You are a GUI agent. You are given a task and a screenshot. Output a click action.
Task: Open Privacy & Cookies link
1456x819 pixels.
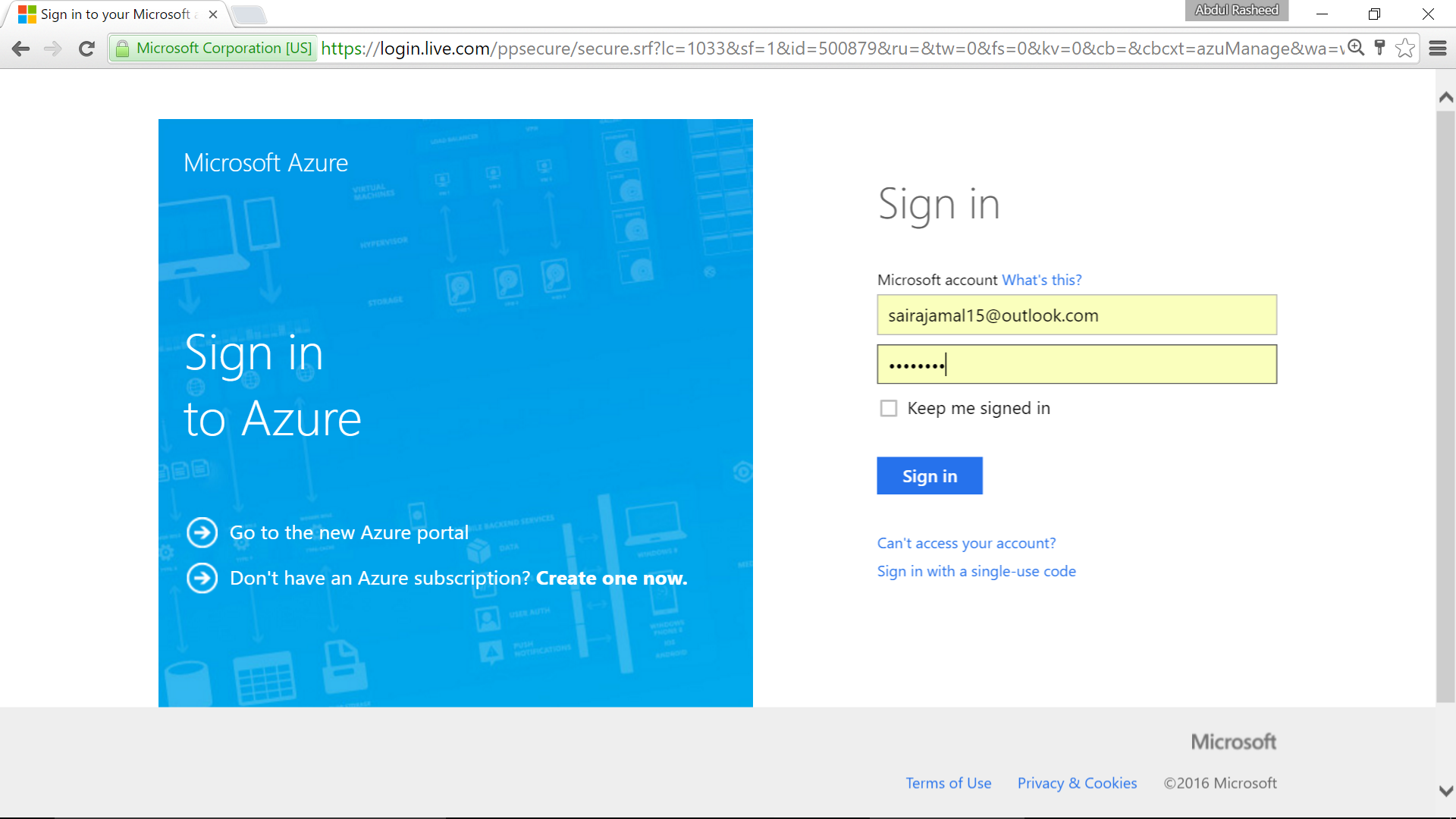1077,783
